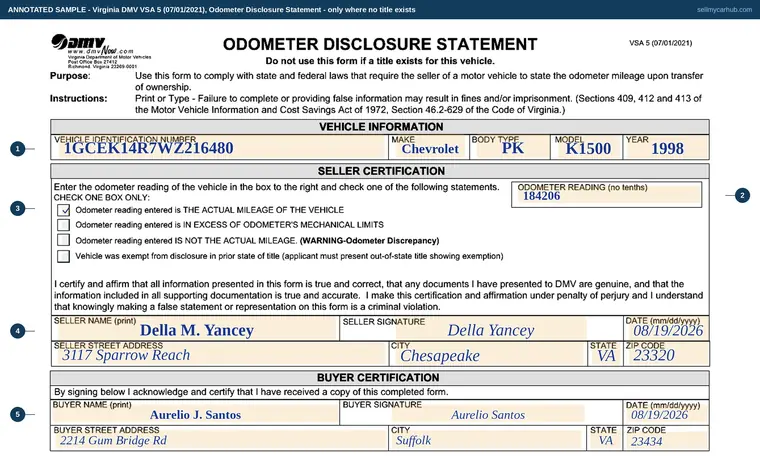This screenshot has width=760, height=456.
Task: Click the Odometer Reading field 184206
Action: click(x=606, y=195)
